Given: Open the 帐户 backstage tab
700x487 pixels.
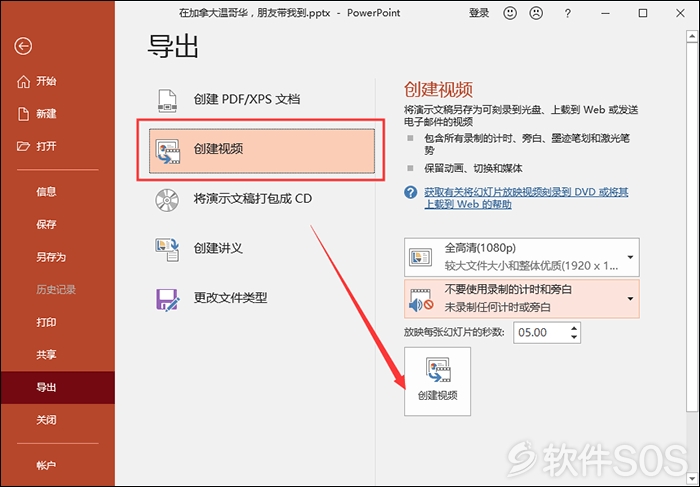Looking at the screenshot, I should (58, 466).
